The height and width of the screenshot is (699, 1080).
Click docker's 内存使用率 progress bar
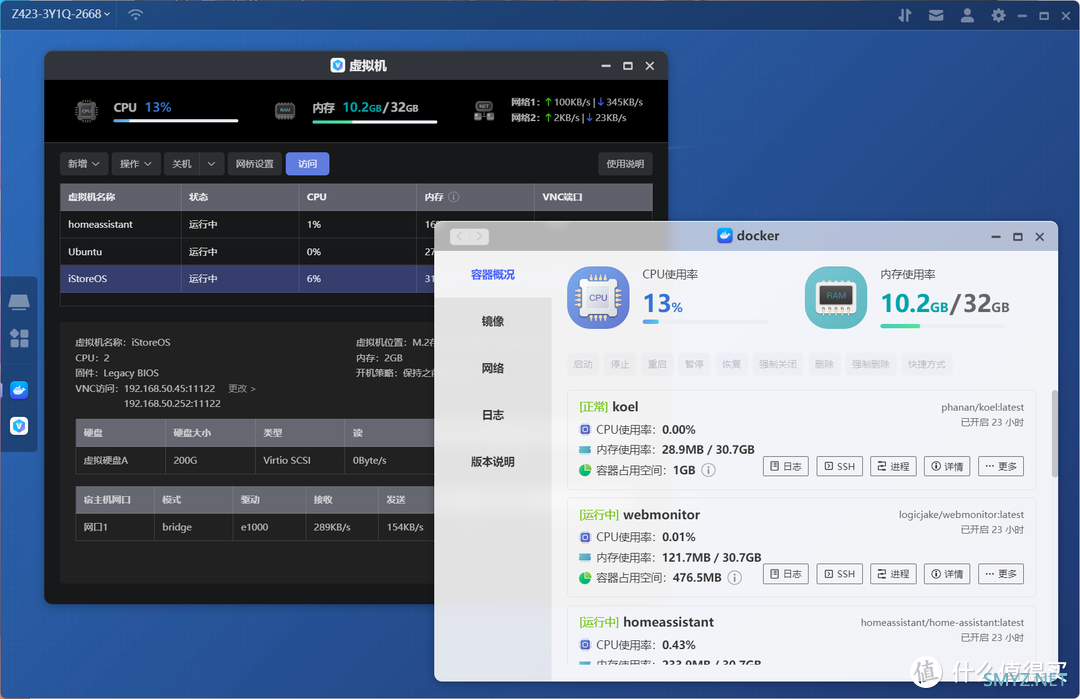coord(943,326)
